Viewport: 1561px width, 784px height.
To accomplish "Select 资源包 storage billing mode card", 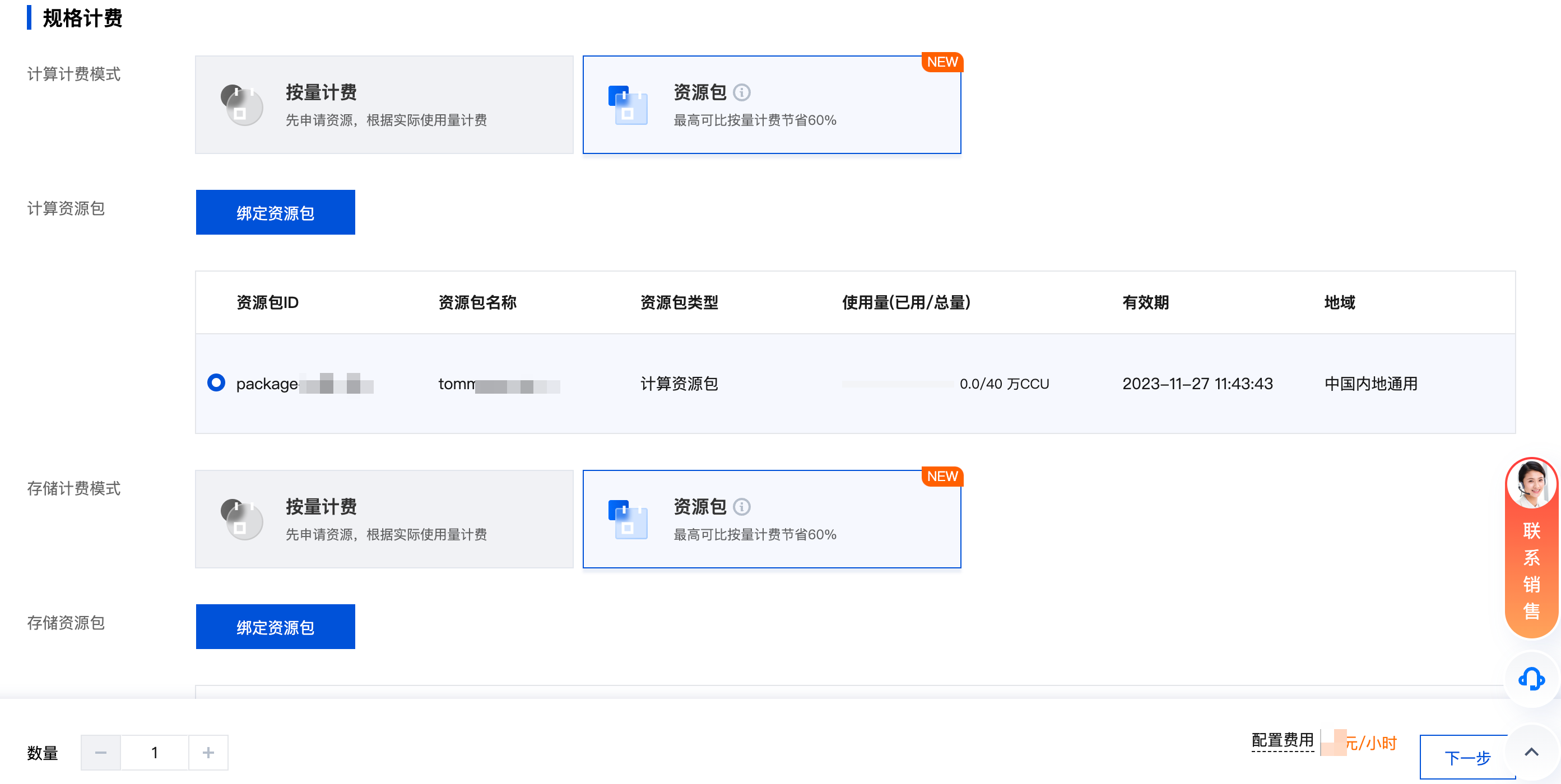I will click(771, 519).
